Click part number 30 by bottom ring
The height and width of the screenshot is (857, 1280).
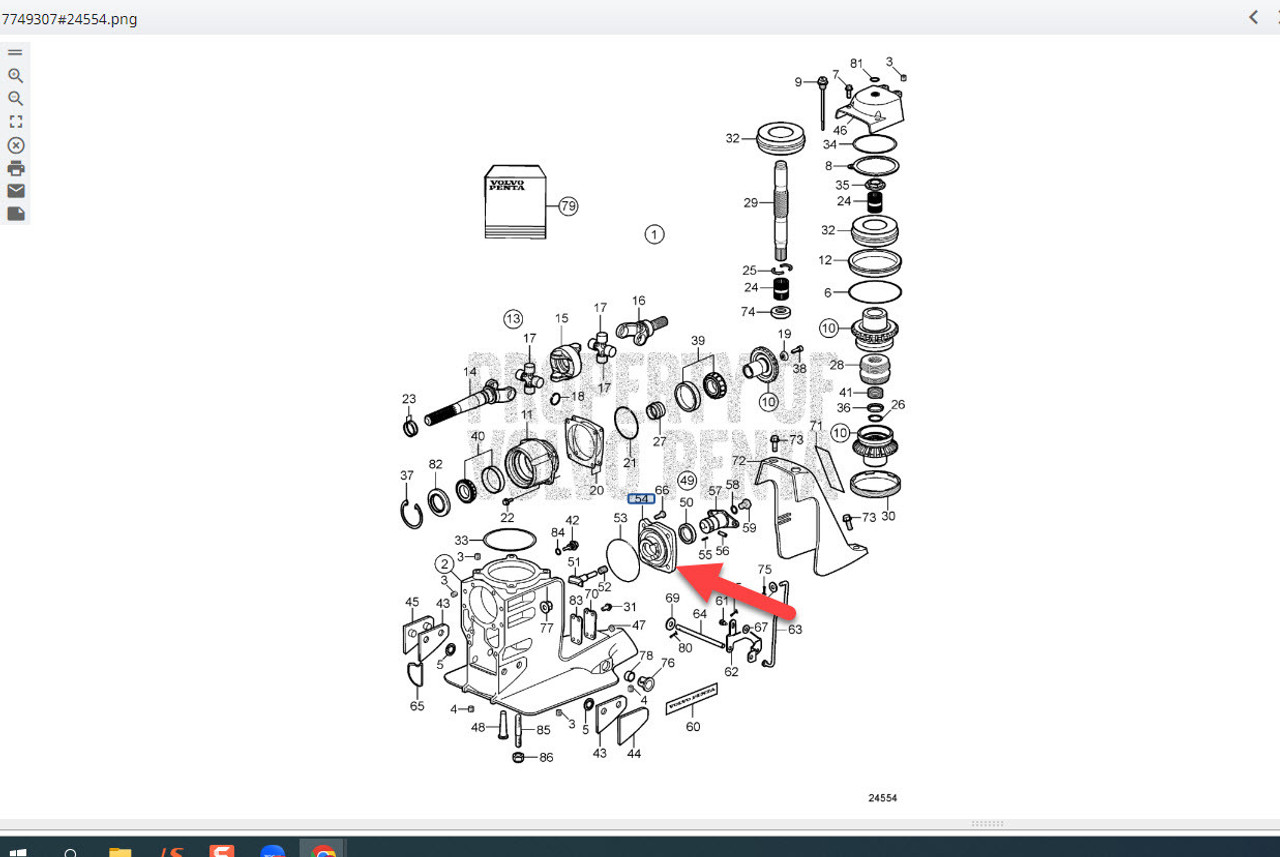[887, 516]
